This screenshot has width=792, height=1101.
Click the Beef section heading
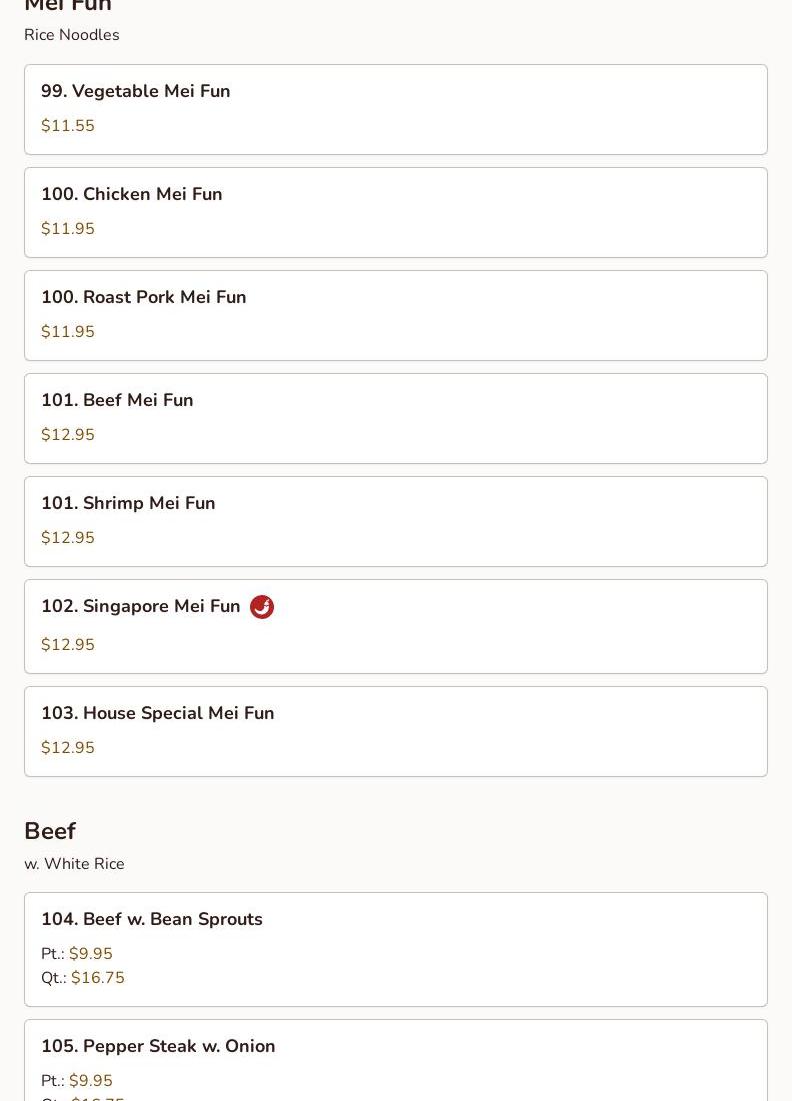point(50,831)
